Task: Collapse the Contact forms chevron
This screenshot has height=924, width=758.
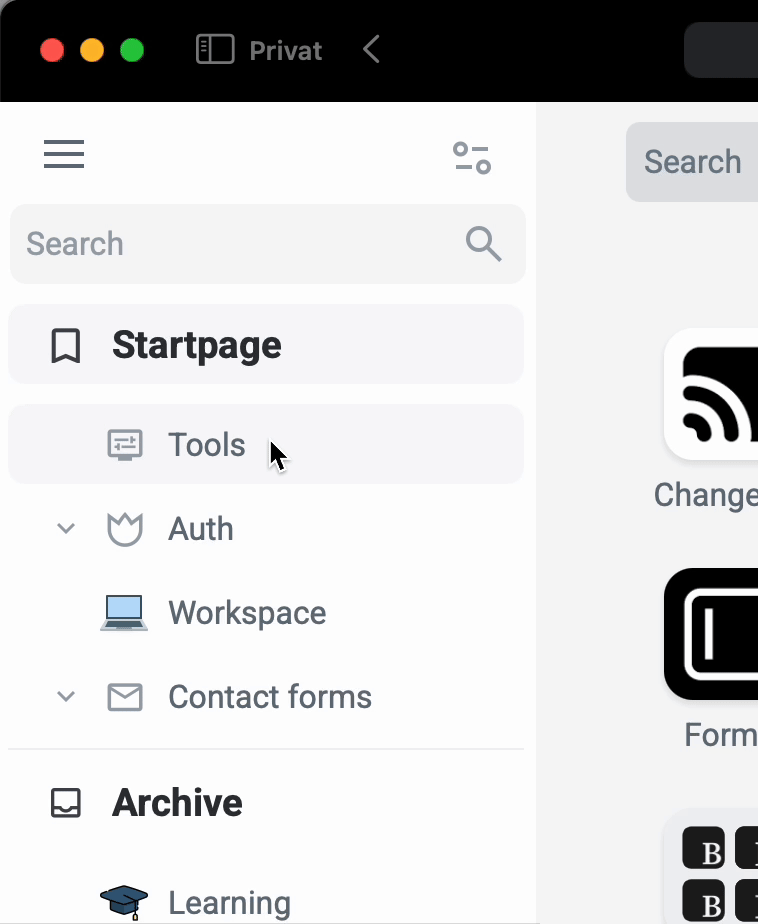Action: [66, 696]
